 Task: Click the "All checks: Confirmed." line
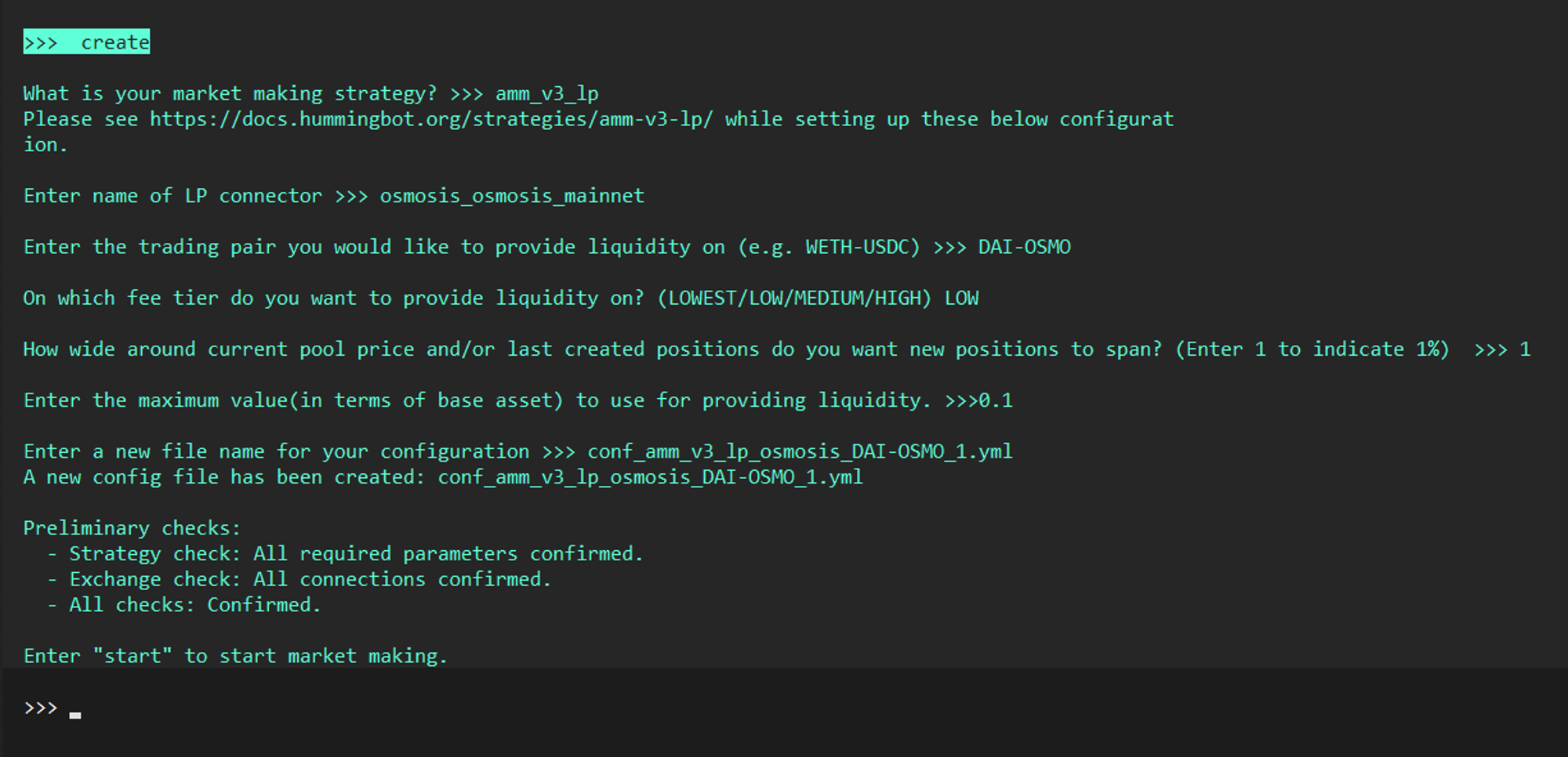click(x=194, y=605)
